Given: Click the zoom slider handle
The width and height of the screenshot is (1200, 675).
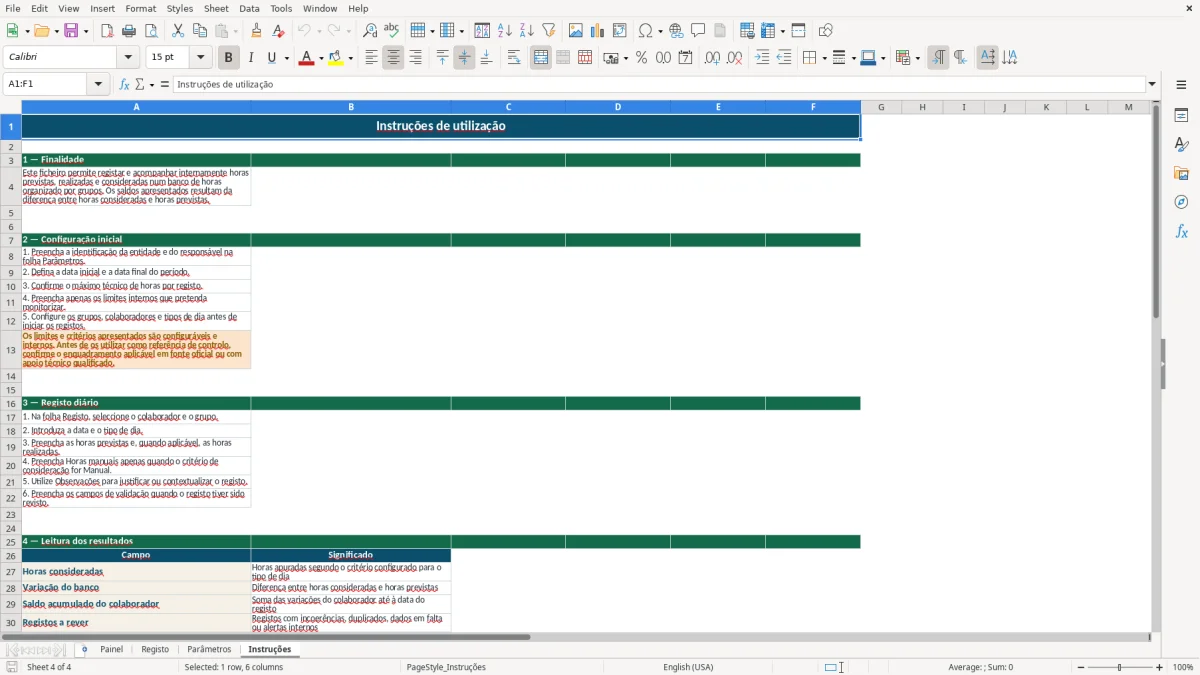Looking at the screenshot, I should click(1119, 667).
